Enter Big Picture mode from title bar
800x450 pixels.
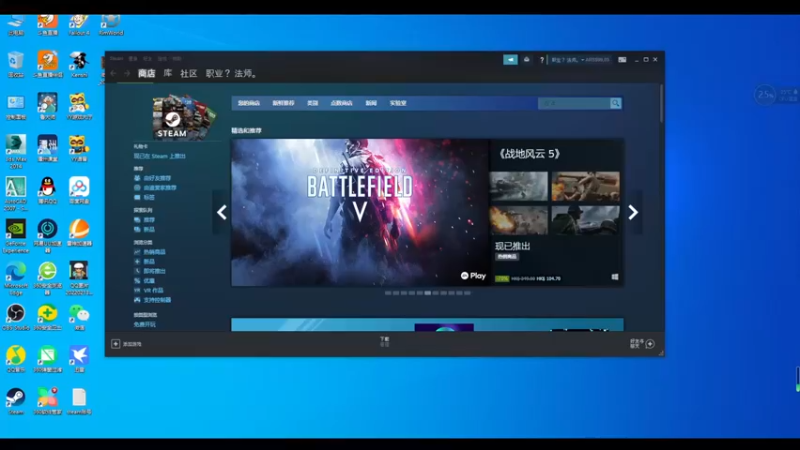point(622,60)
